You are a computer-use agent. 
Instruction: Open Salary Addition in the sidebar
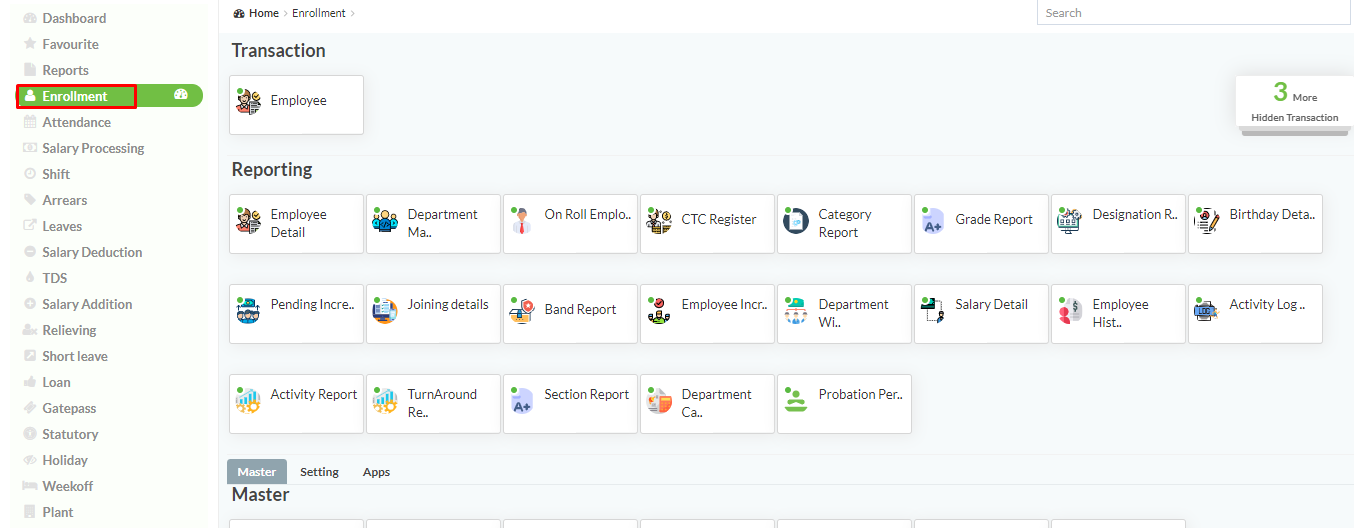point(87,304)
